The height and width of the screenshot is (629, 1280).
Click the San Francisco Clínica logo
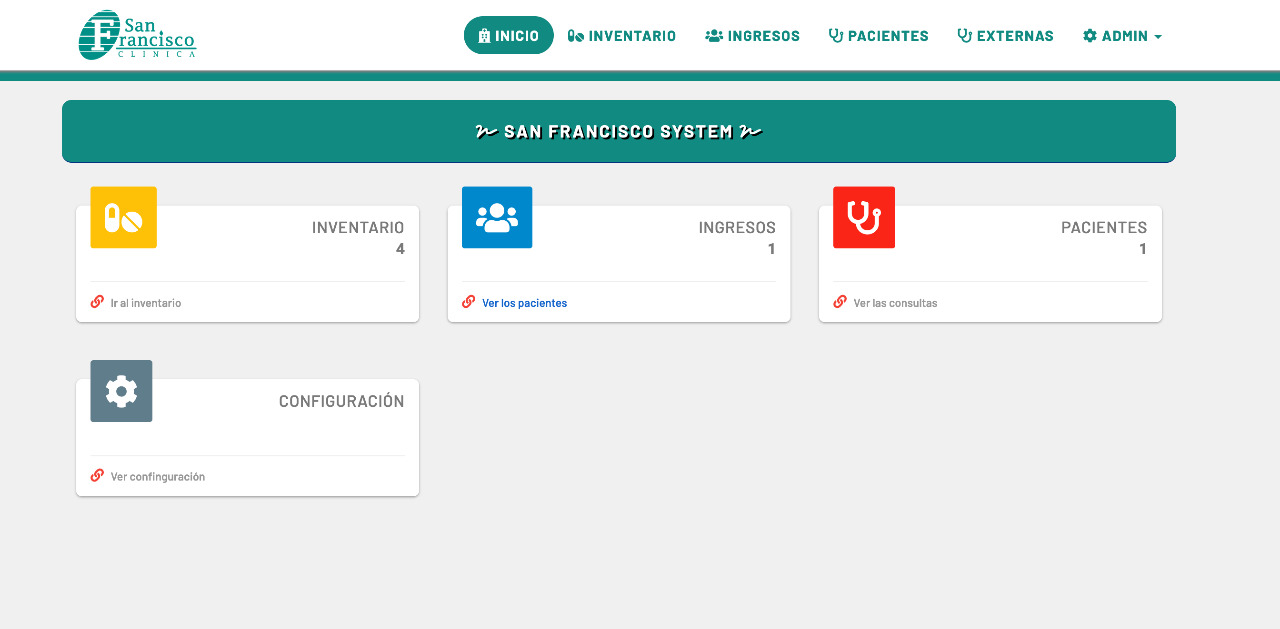137,35
